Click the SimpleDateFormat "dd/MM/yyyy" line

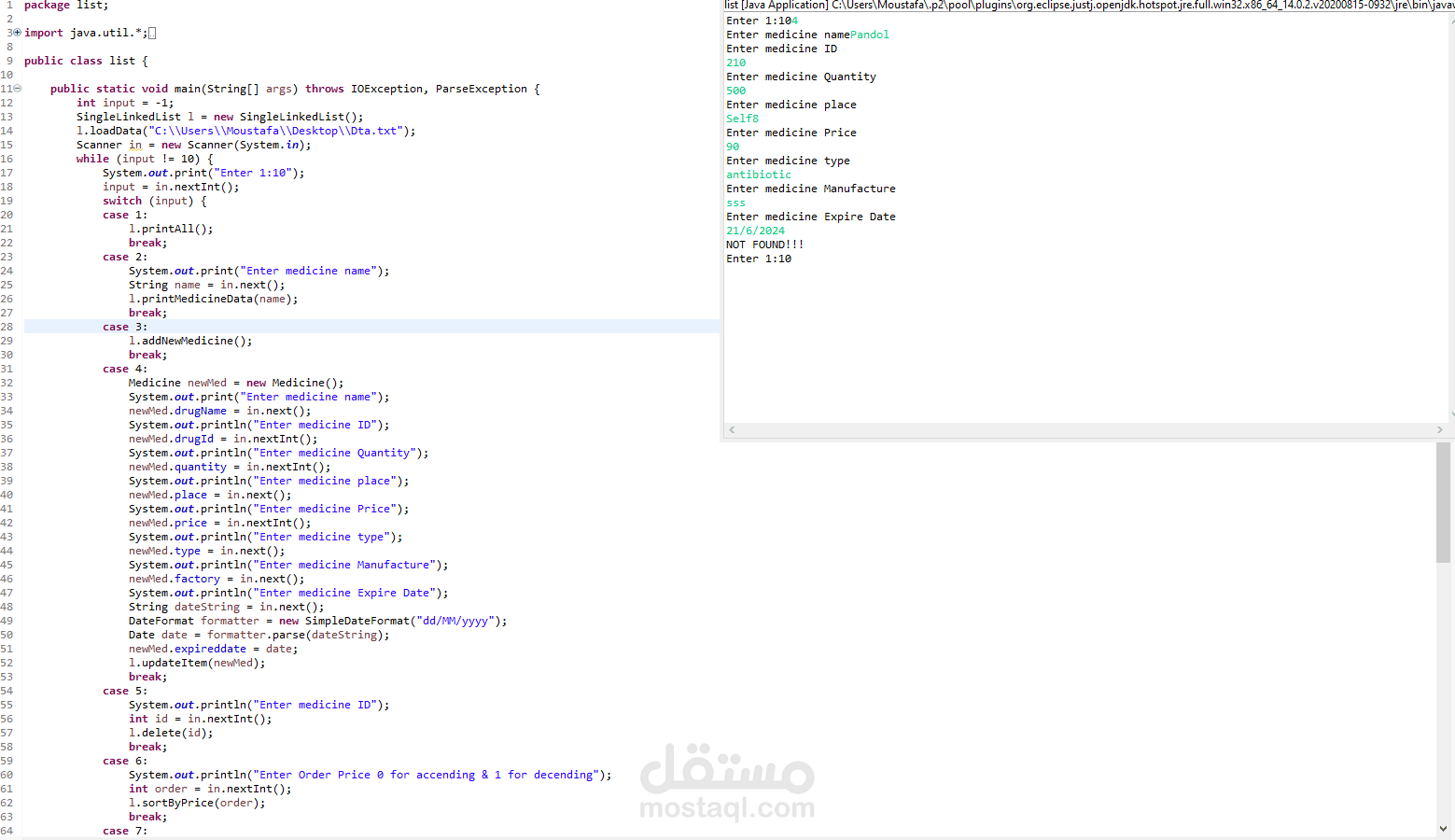click(318, 621)
